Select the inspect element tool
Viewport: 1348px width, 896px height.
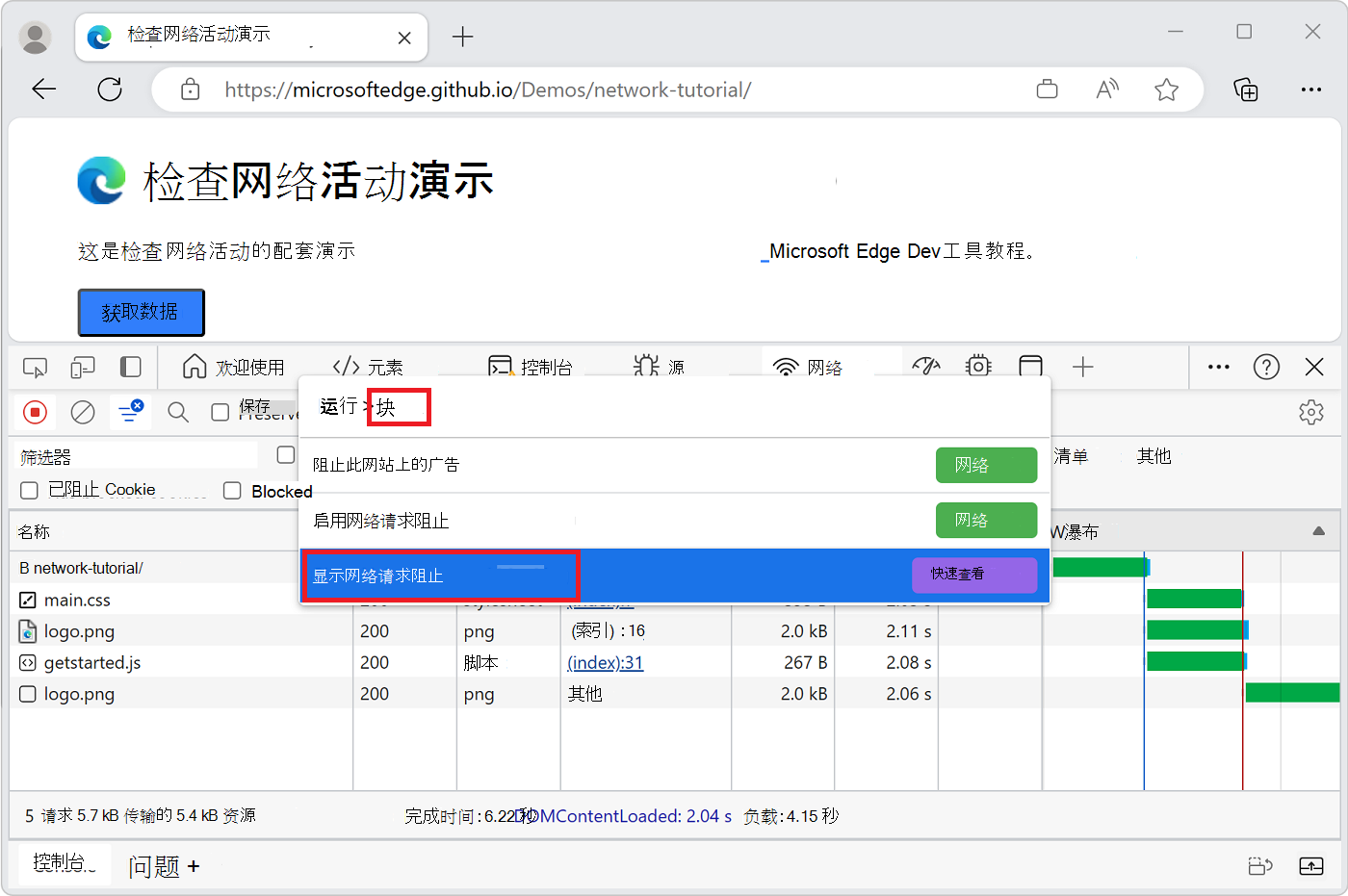35,368
